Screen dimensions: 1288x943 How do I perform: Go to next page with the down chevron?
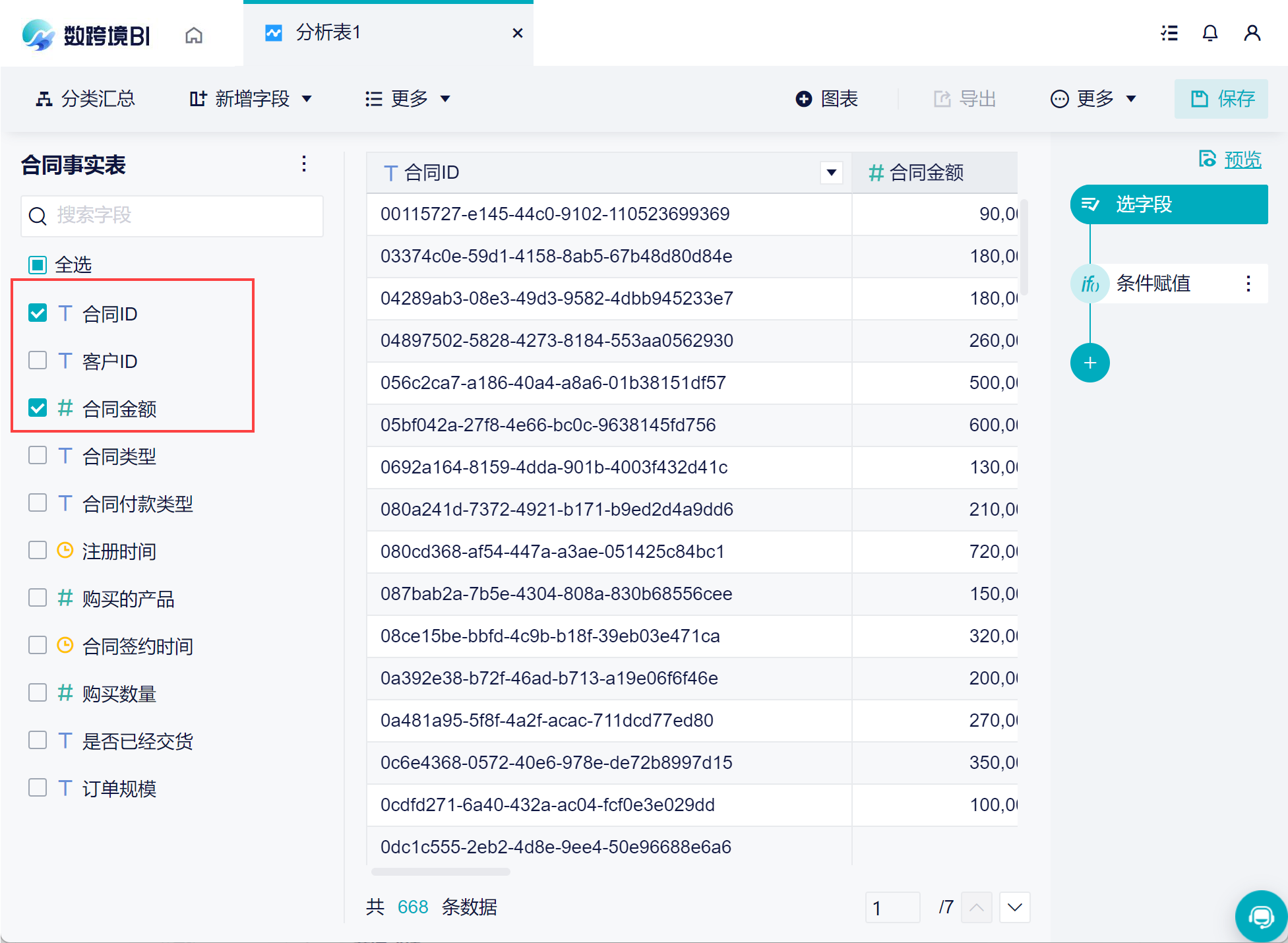pyautogui.click(x=1014, y=907)
